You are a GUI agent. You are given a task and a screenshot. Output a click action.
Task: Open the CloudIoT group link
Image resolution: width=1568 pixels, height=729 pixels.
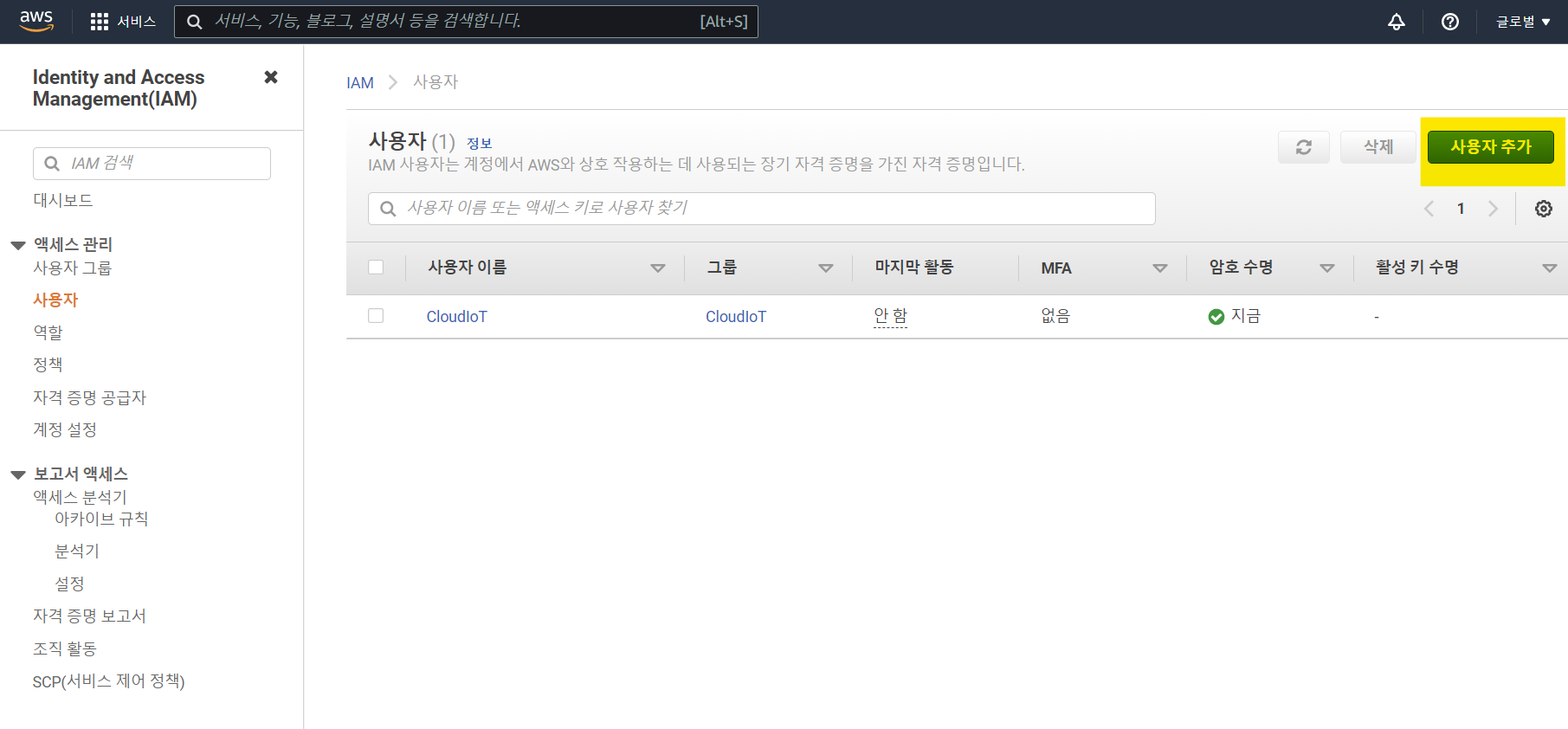click(x=736, y=317)
